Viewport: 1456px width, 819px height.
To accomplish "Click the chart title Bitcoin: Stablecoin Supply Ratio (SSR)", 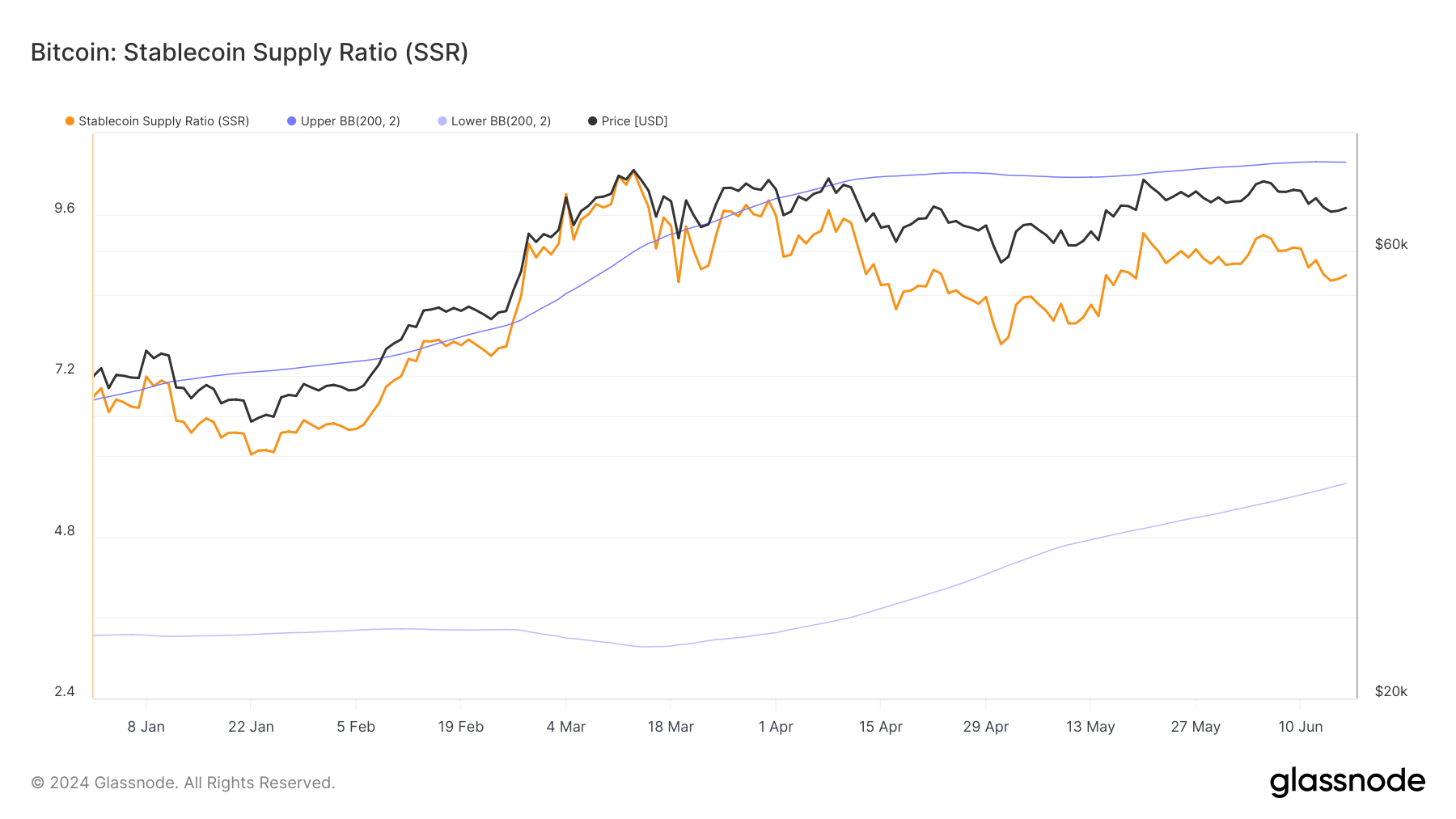I will [249, 53].
